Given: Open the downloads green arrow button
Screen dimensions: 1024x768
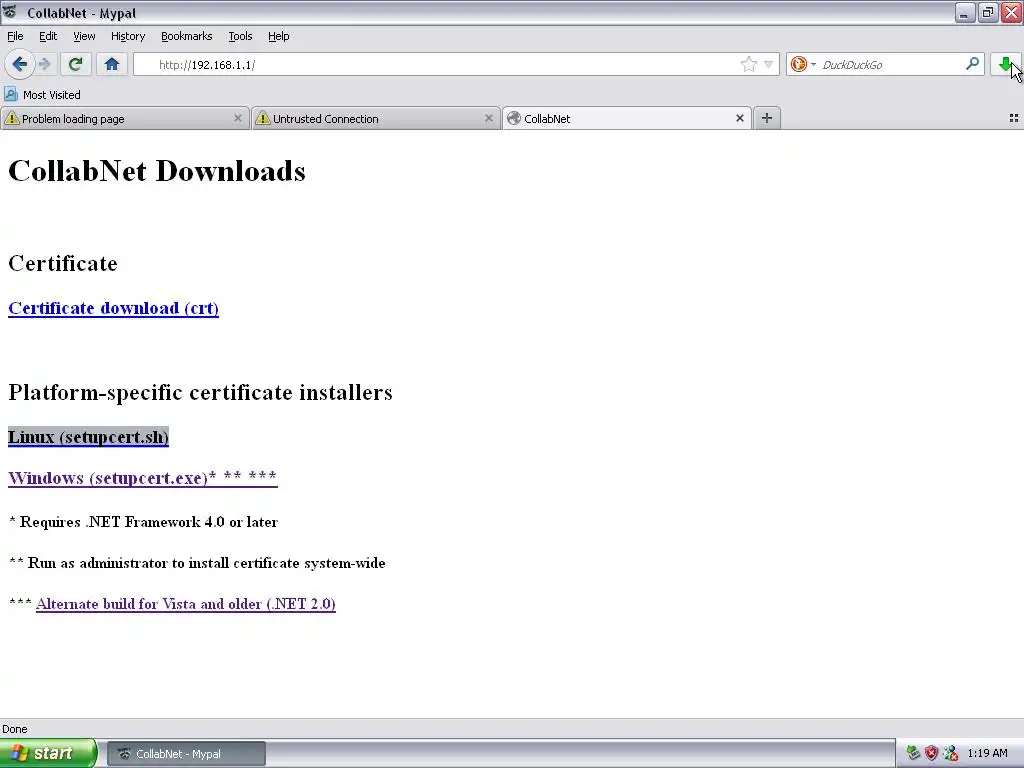Looking at the screenshot, I should pyautogui.click(x=1005, y=64).
